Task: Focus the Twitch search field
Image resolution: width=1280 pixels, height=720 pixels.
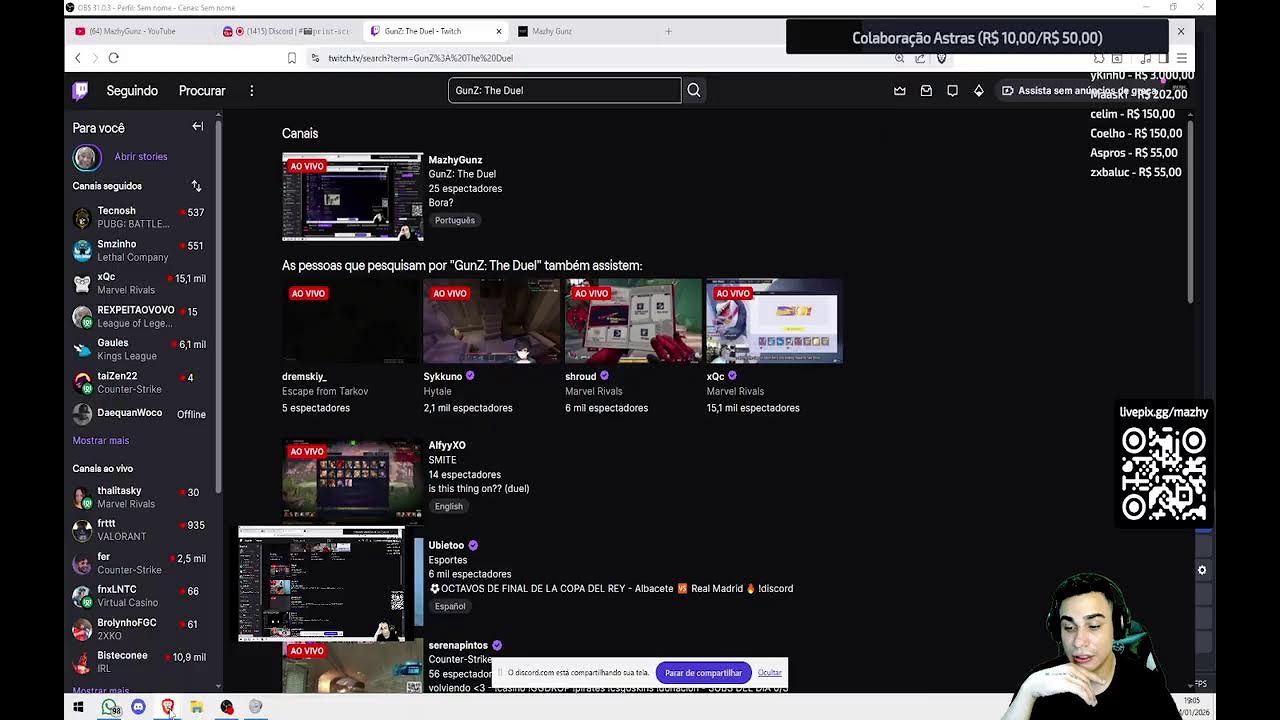Action: point(564,90)
